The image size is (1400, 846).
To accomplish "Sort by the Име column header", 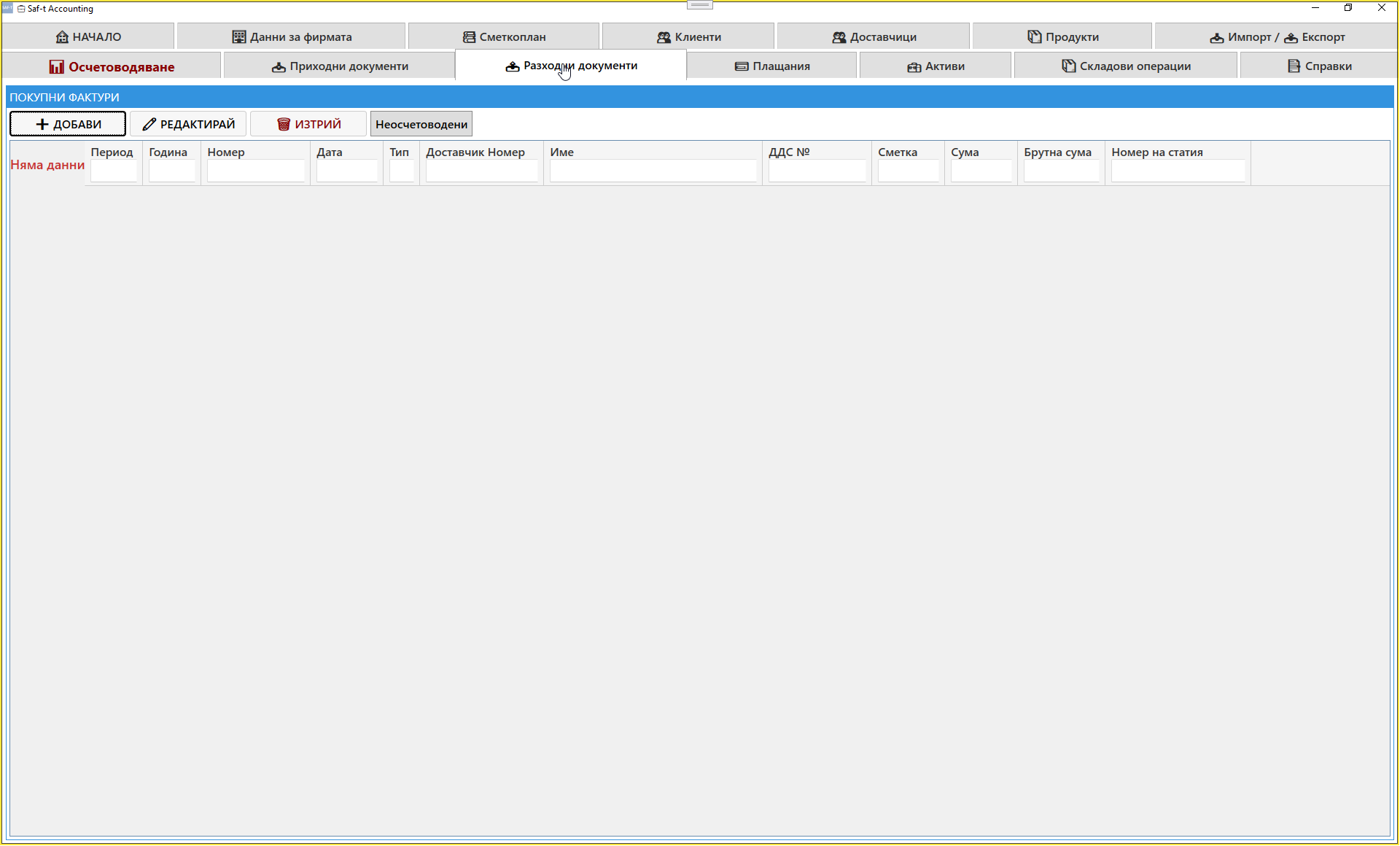I will [561, 152].
